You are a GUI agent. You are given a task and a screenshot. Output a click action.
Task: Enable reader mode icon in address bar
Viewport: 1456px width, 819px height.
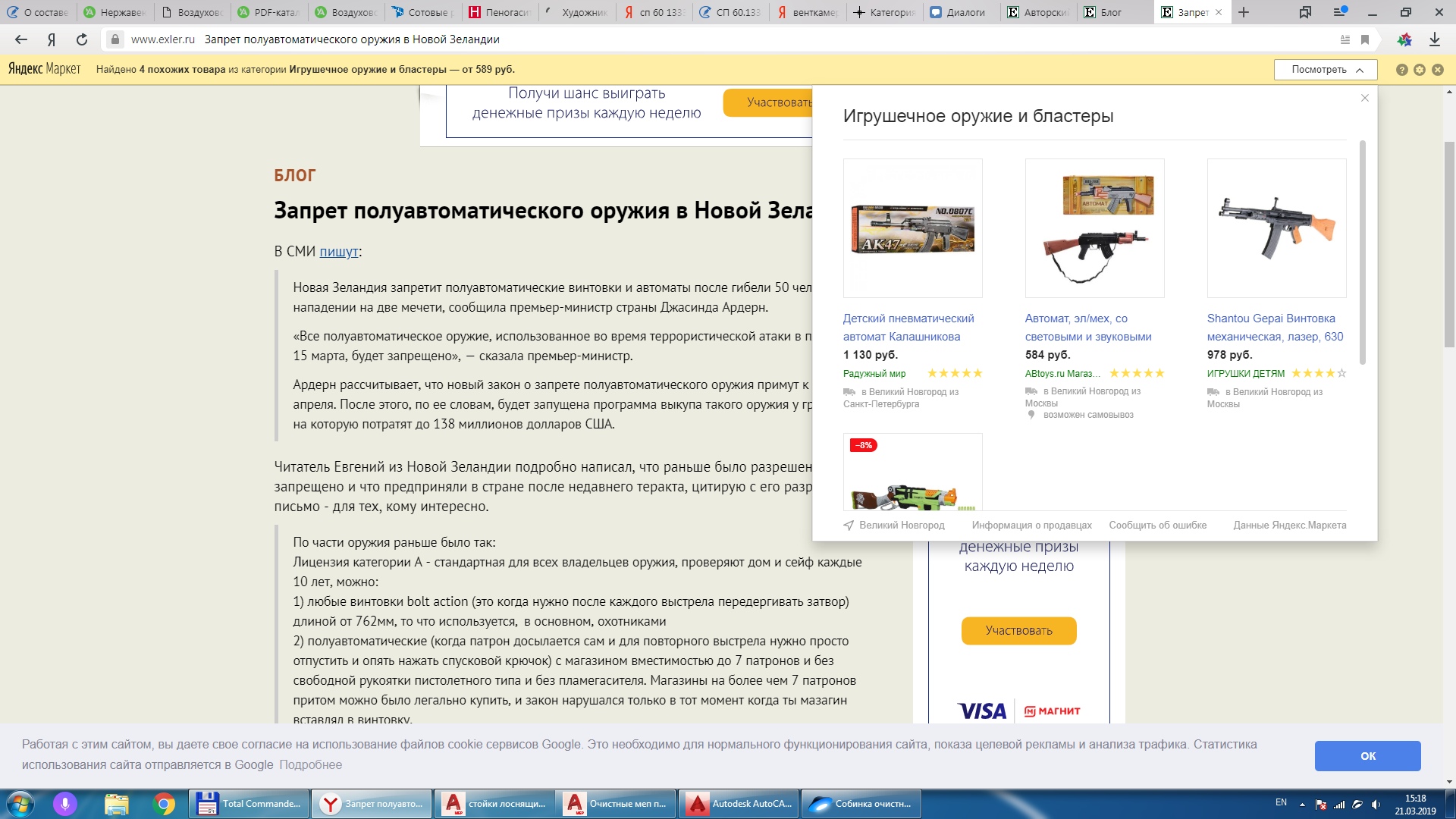click(1345, 39)
